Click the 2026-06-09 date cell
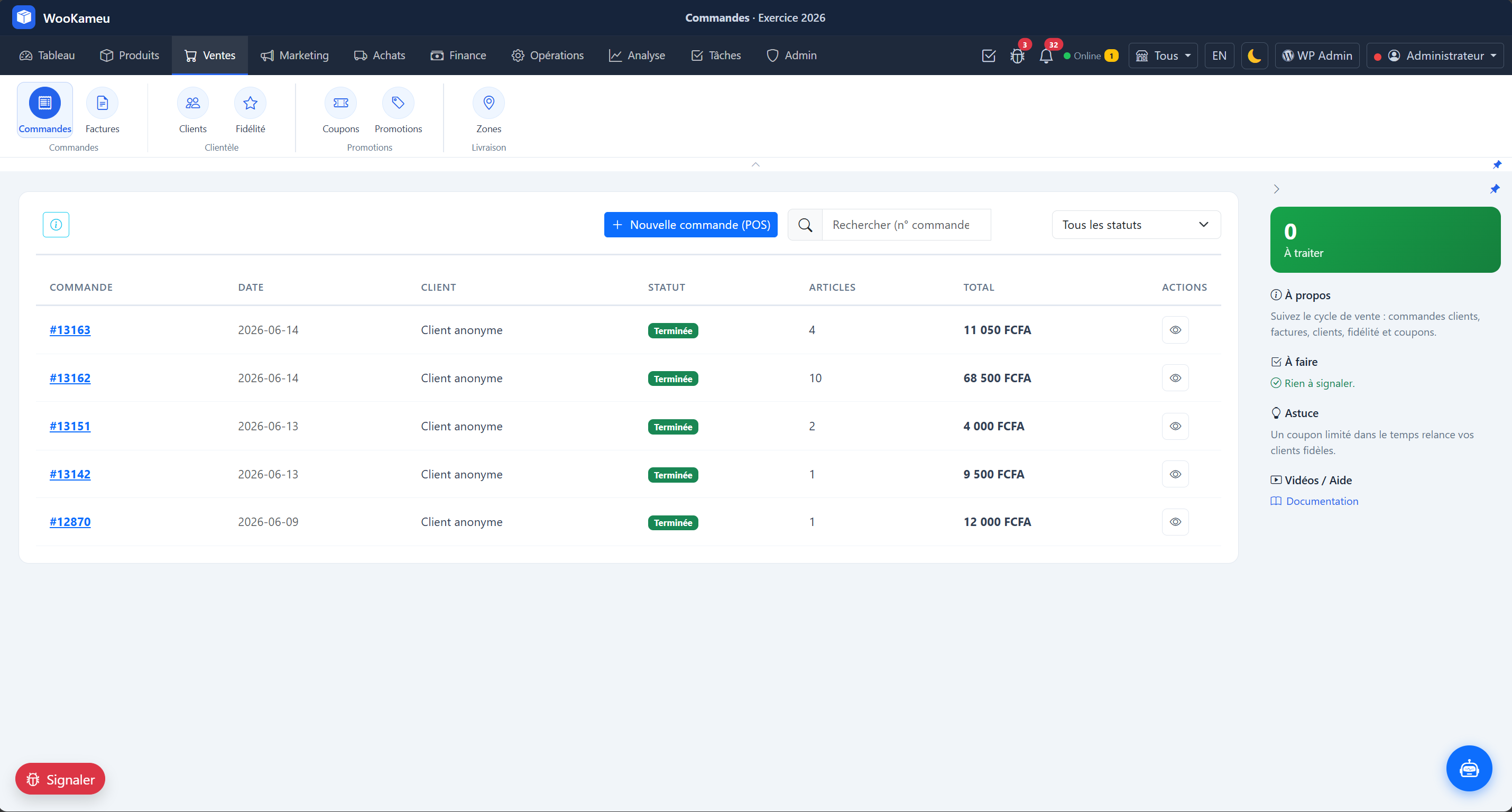Viewport: 1512px width, 812px height. coord(268,522)
